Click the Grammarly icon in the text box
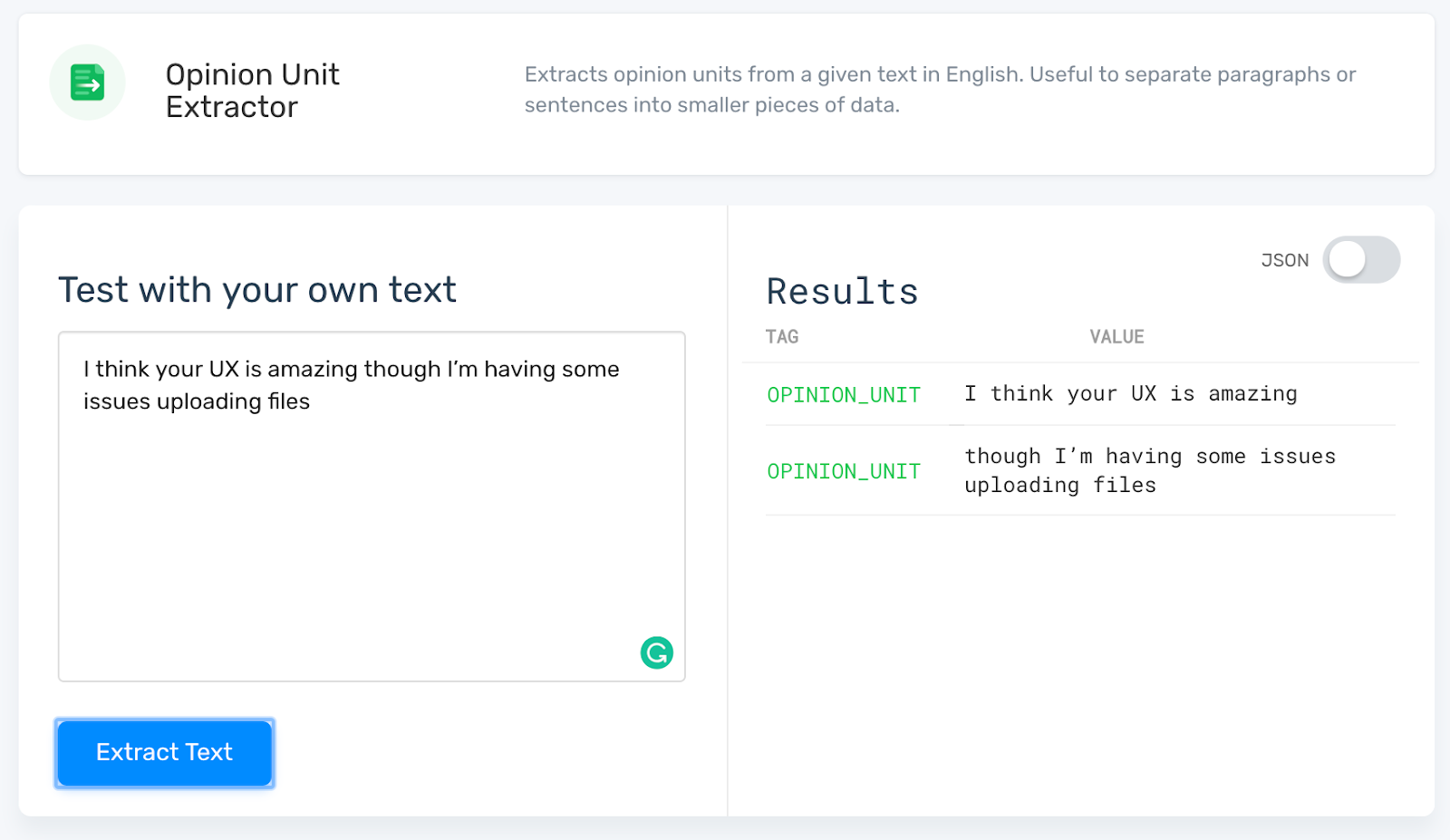This screenshot has width=1450, height=840. pyautogui.click(x=656, y=652)
